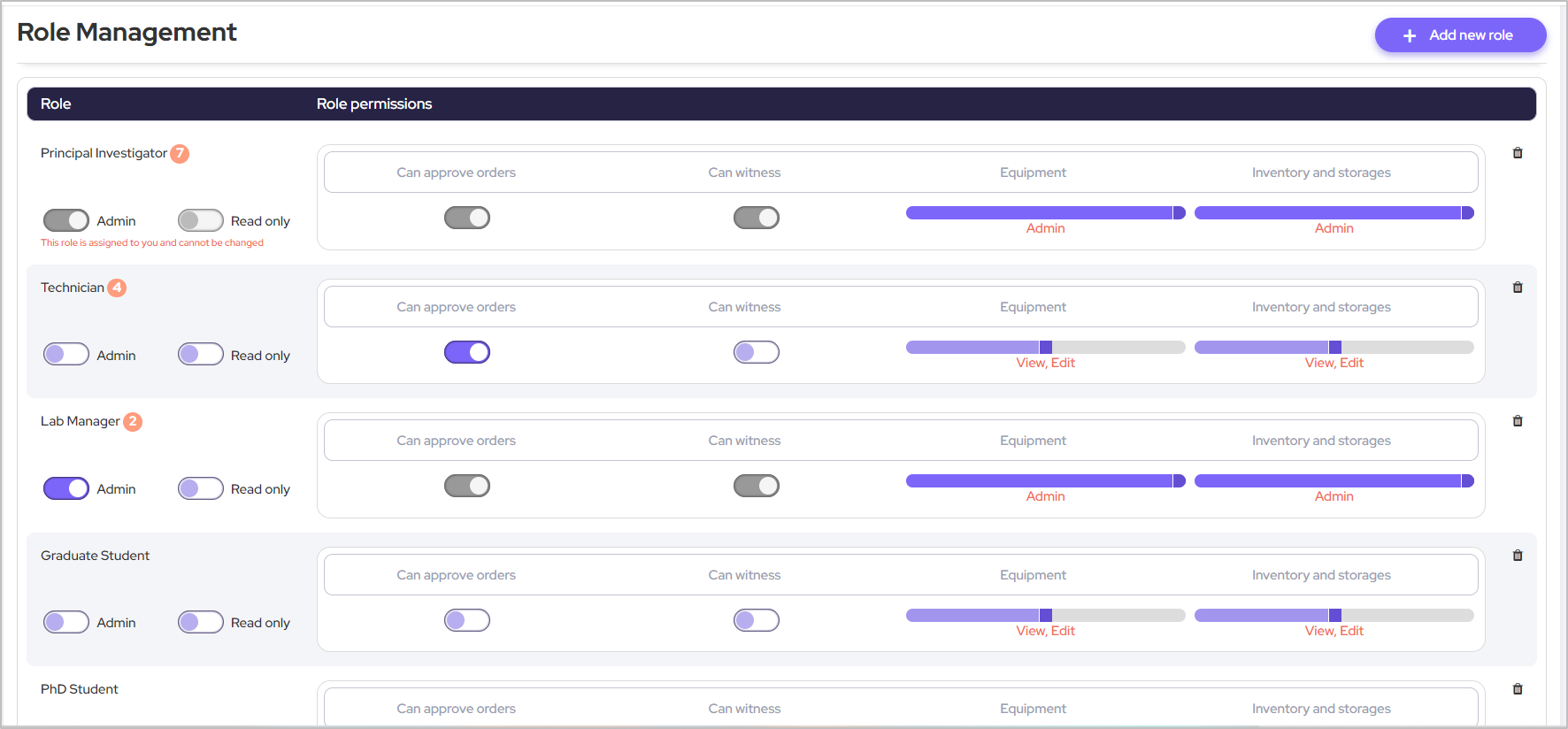1568x729 pixels.
Task: Click the PhD Student trash icon
Action: tap(1518, 689)
